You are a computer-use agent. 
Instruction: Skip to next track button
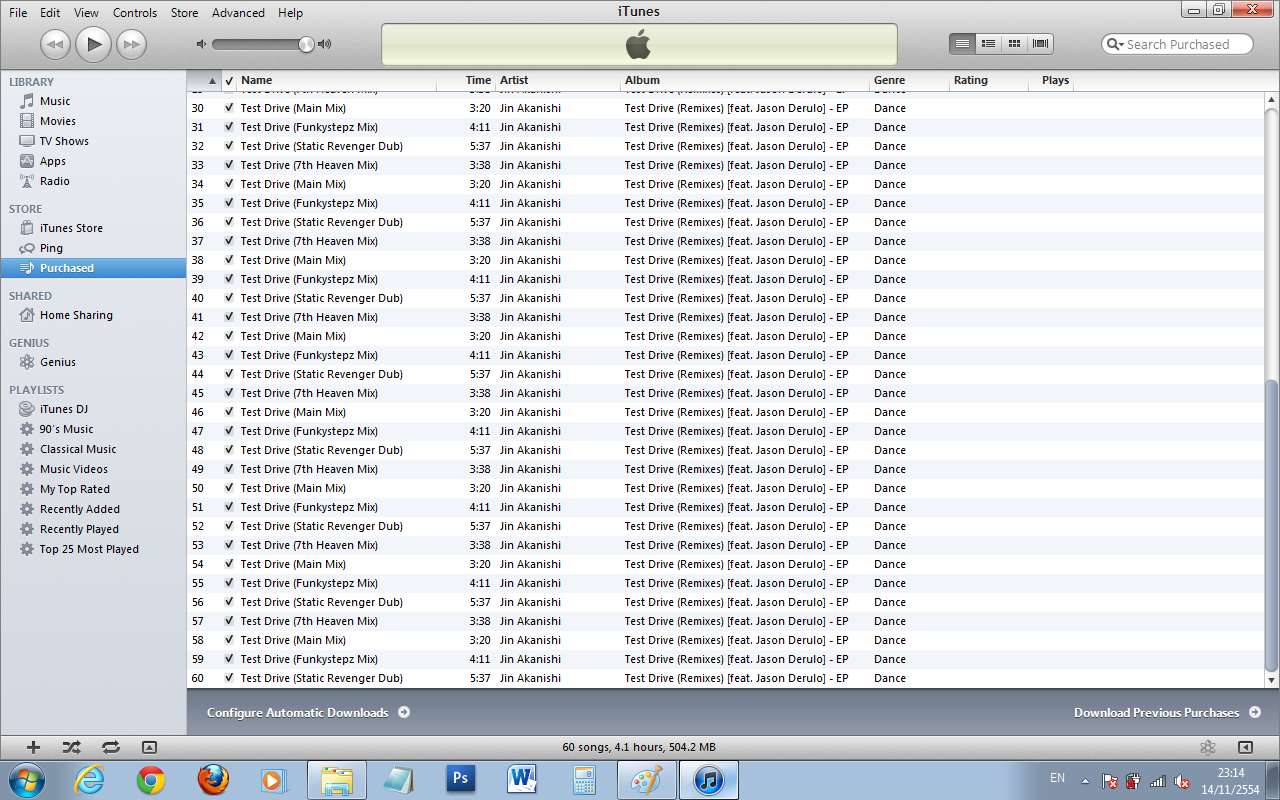[132, 44]
